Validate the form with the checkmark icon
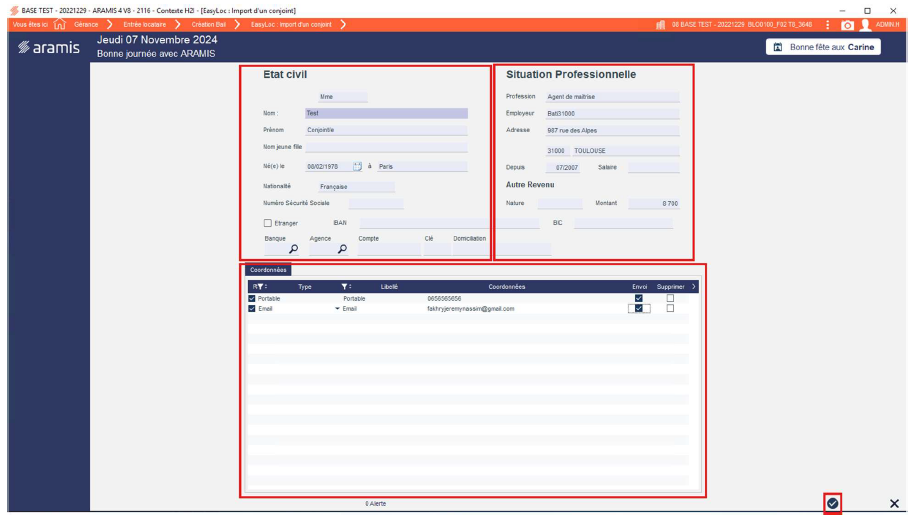This screenshot has width=919, height=531. coord(832,503)
